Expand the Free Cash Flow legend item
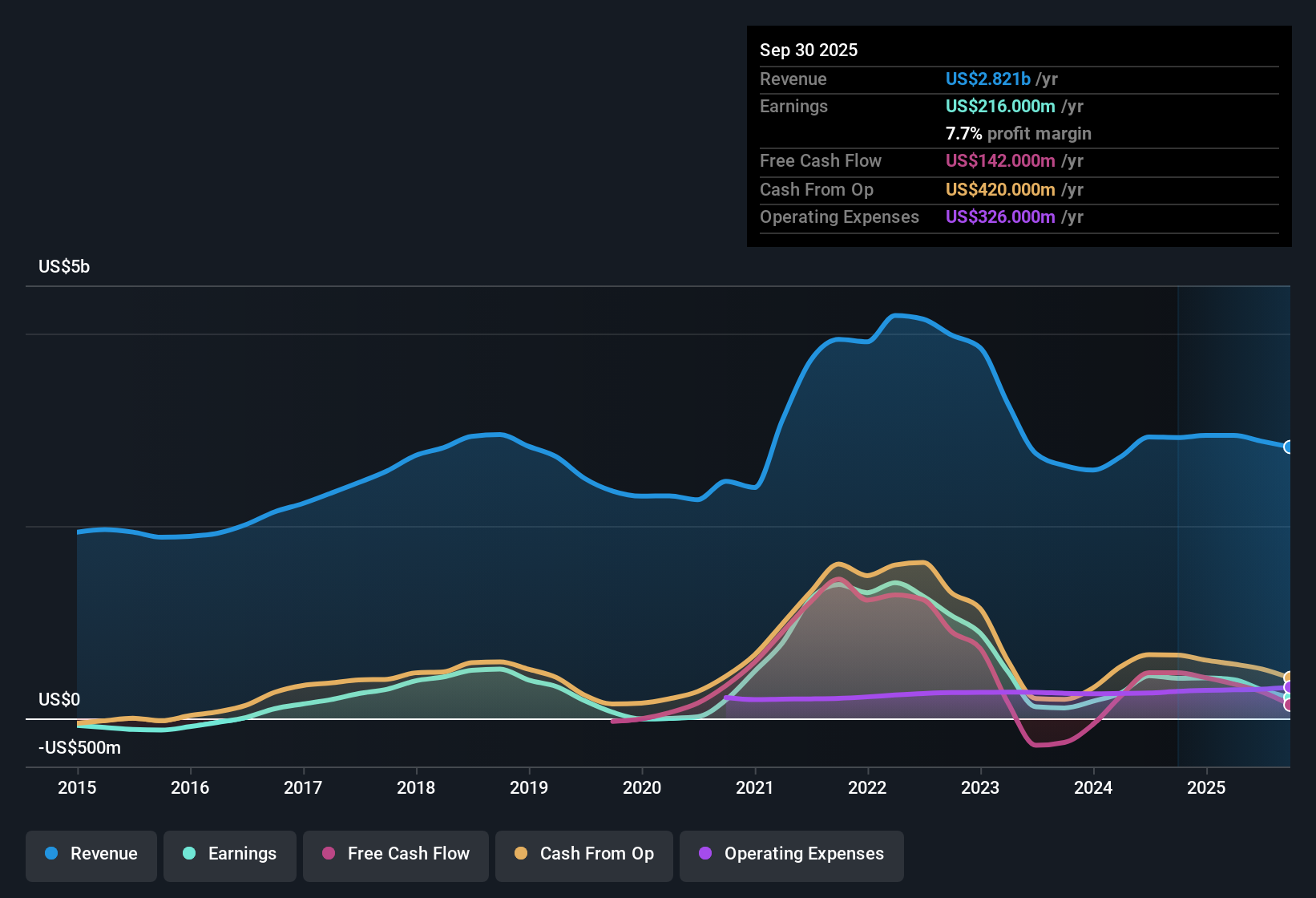This screenshot has width=1316, height=898. 395,854
